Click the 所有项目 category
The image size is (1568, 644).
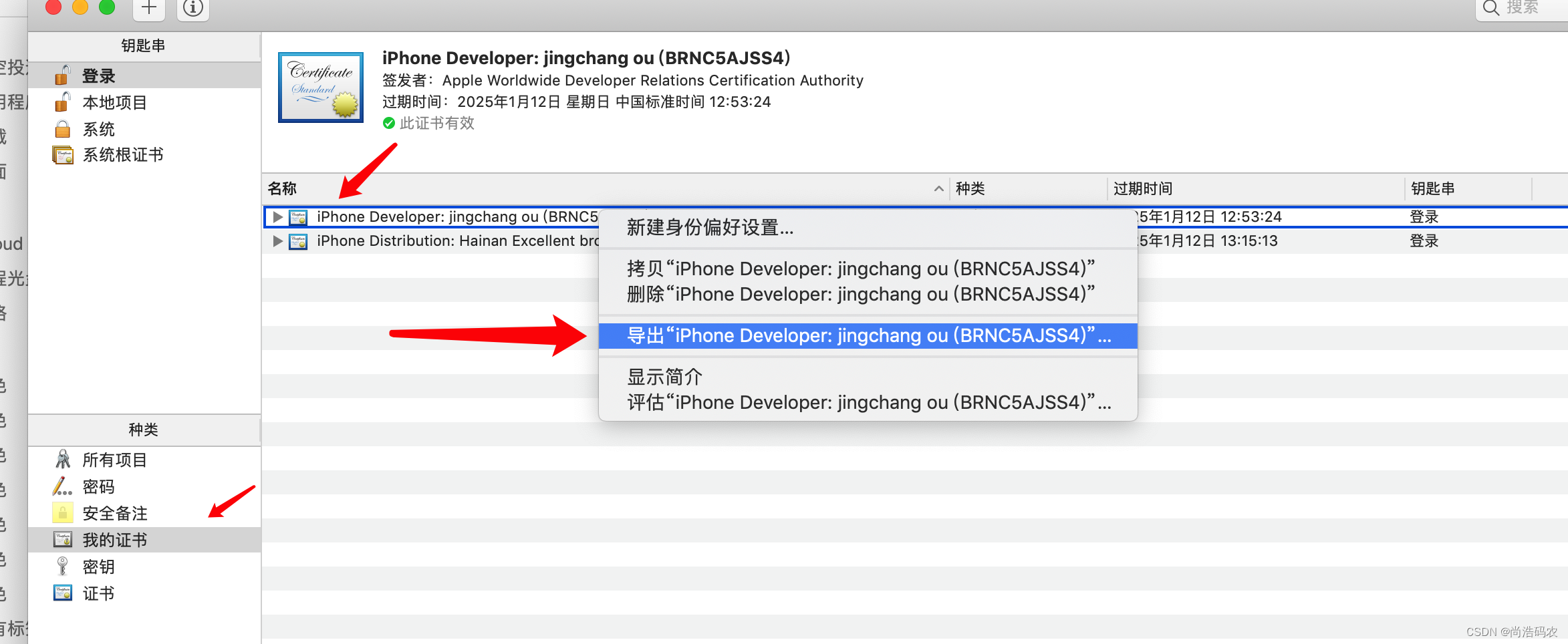tap(115, 459)
